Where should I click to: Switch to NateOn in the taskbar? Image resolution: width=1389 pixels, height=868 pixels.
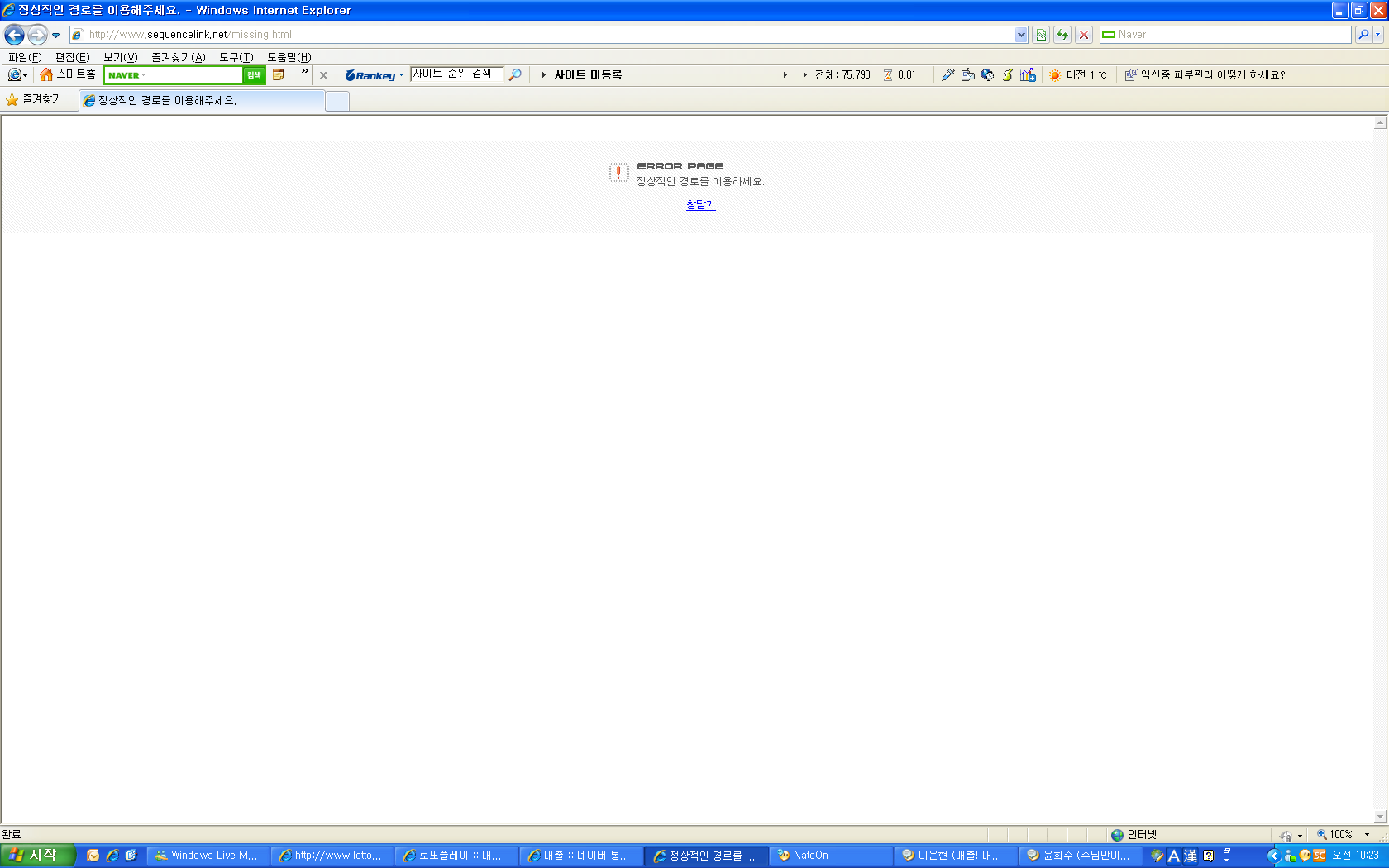tap(829, 856)
